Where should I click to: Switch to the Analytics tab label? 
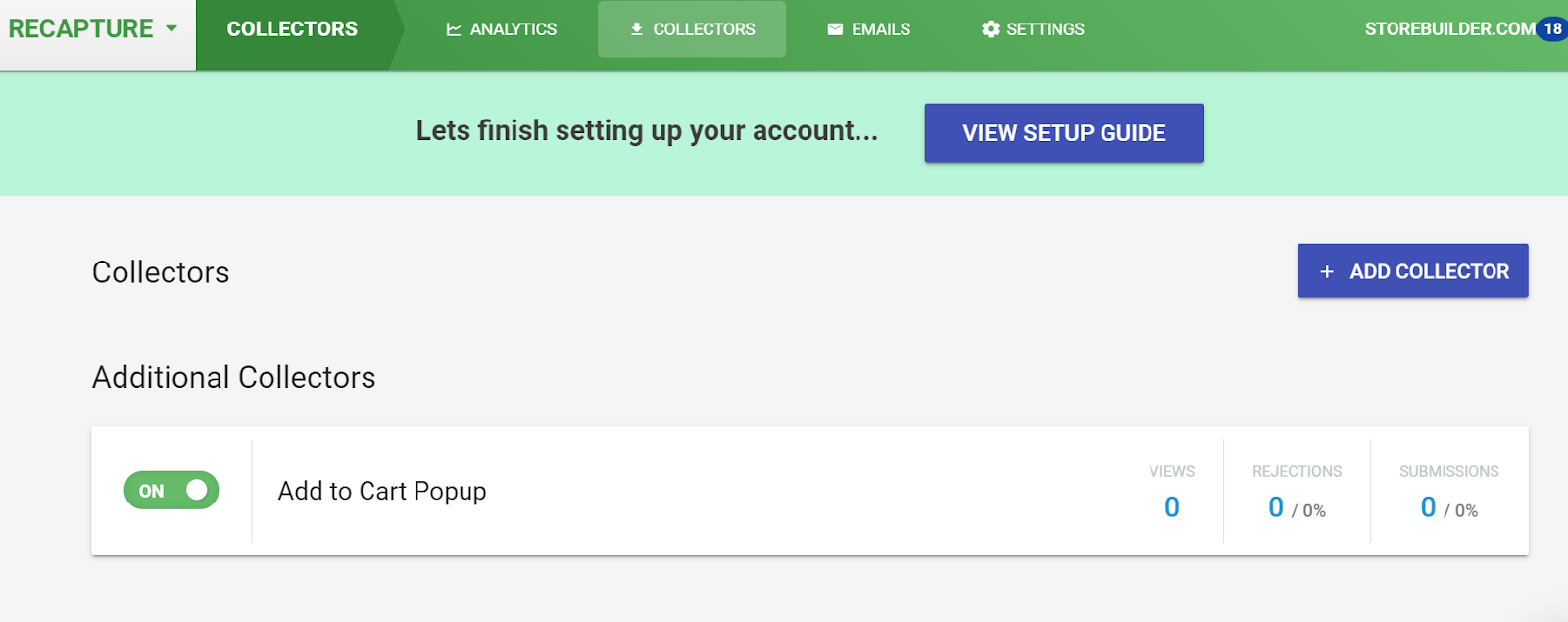(513, 29)
